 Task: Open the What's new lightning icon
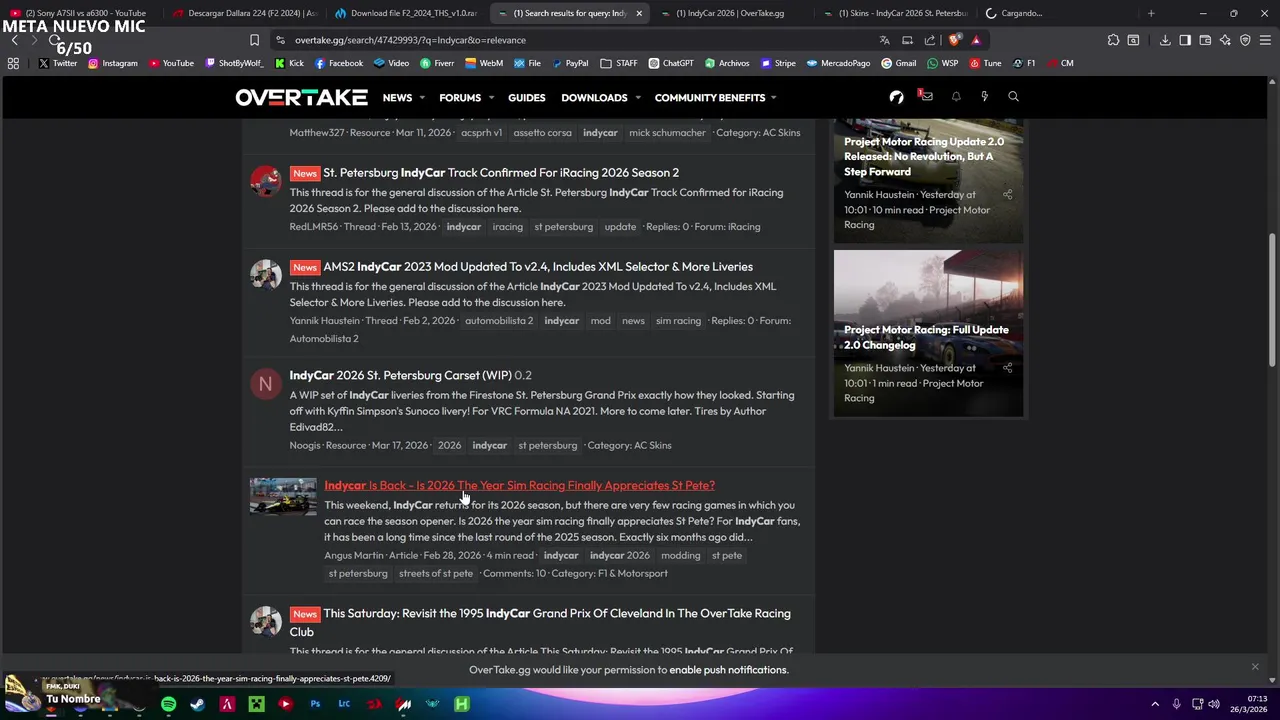point(984,97)
